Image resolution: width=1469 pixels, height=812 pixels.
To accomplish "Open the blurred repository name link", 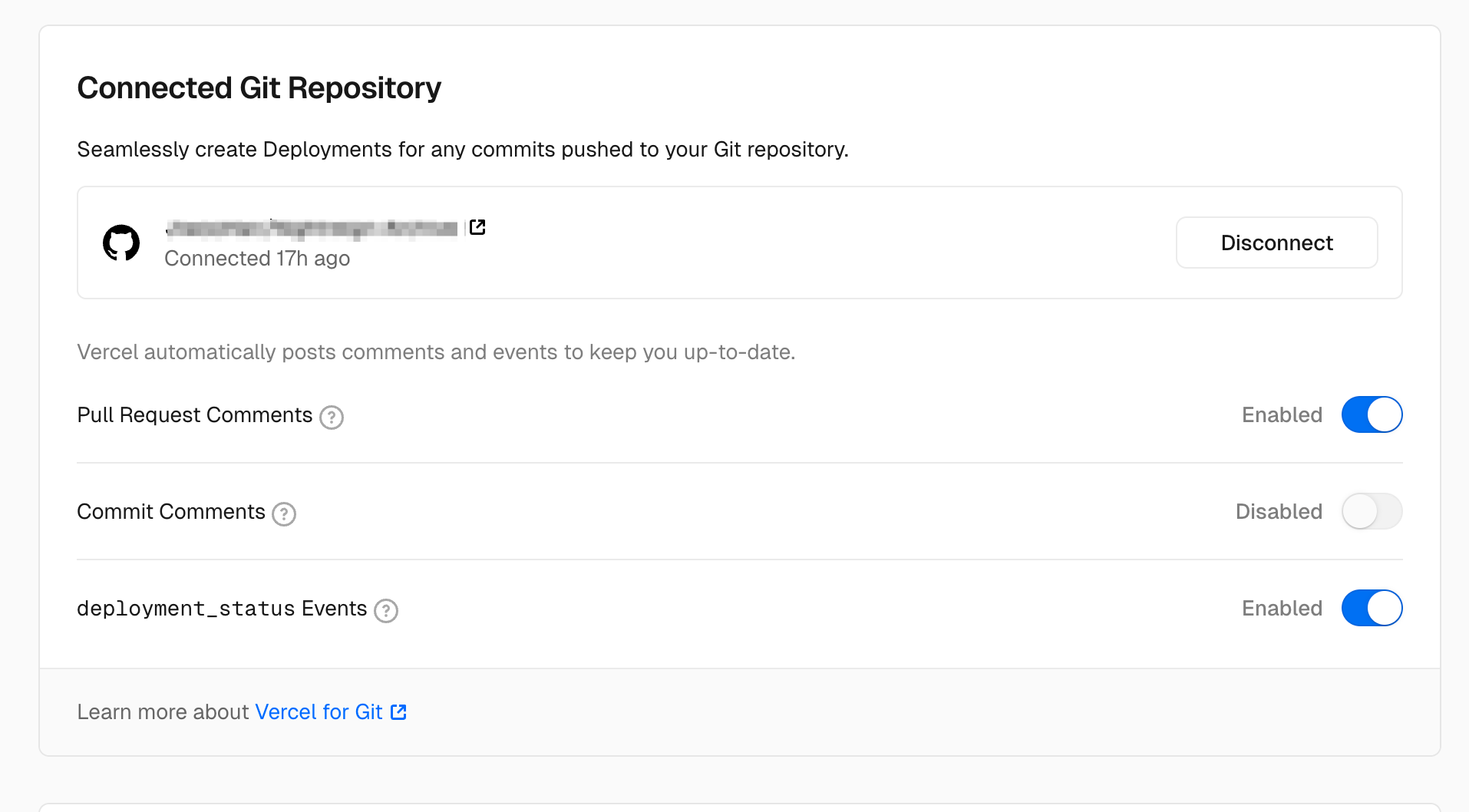I will (312, 228).
